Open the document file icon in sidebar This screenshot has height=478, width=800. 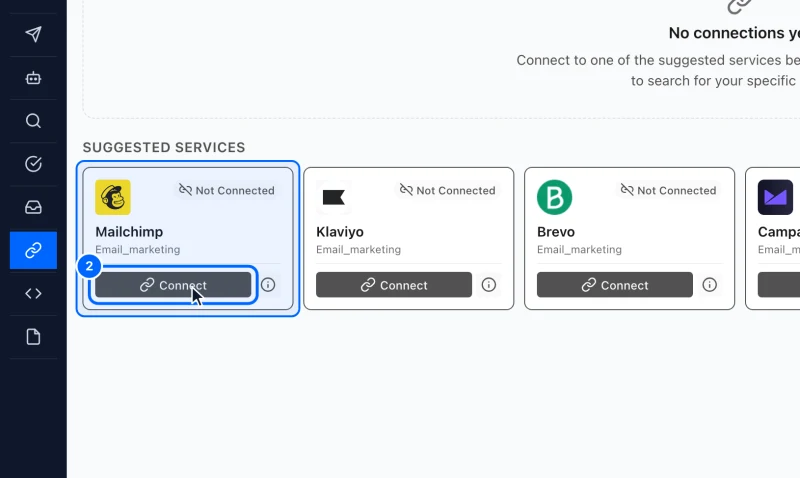[33, 337]
